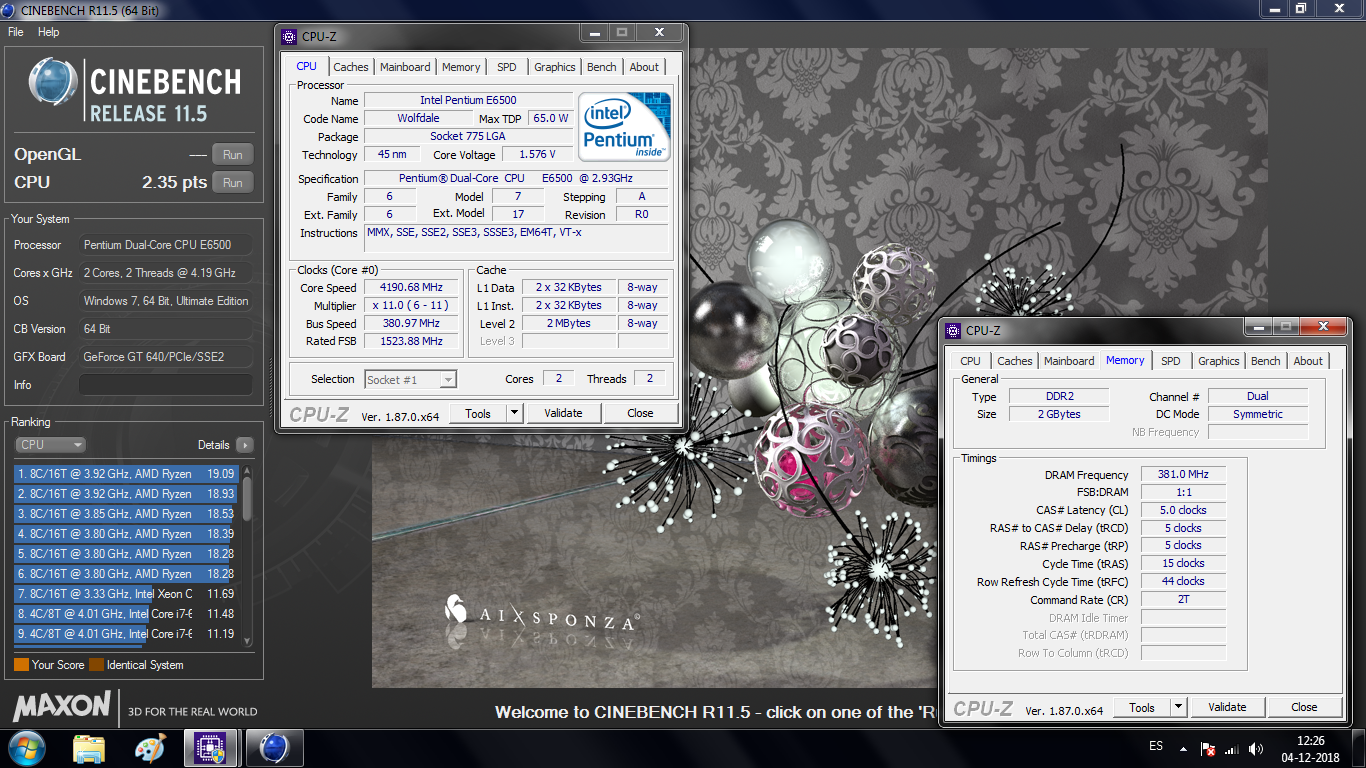Click Tools button in CPU tab window
The height and width of the screenshot is (768, 1366).
coord(478,413)
